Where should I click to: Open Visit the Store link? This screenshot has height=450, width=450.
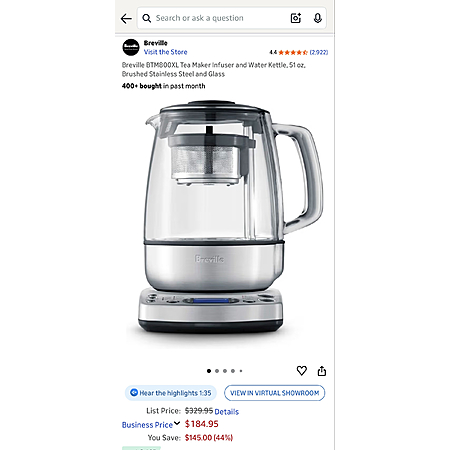tap(165, 52)
